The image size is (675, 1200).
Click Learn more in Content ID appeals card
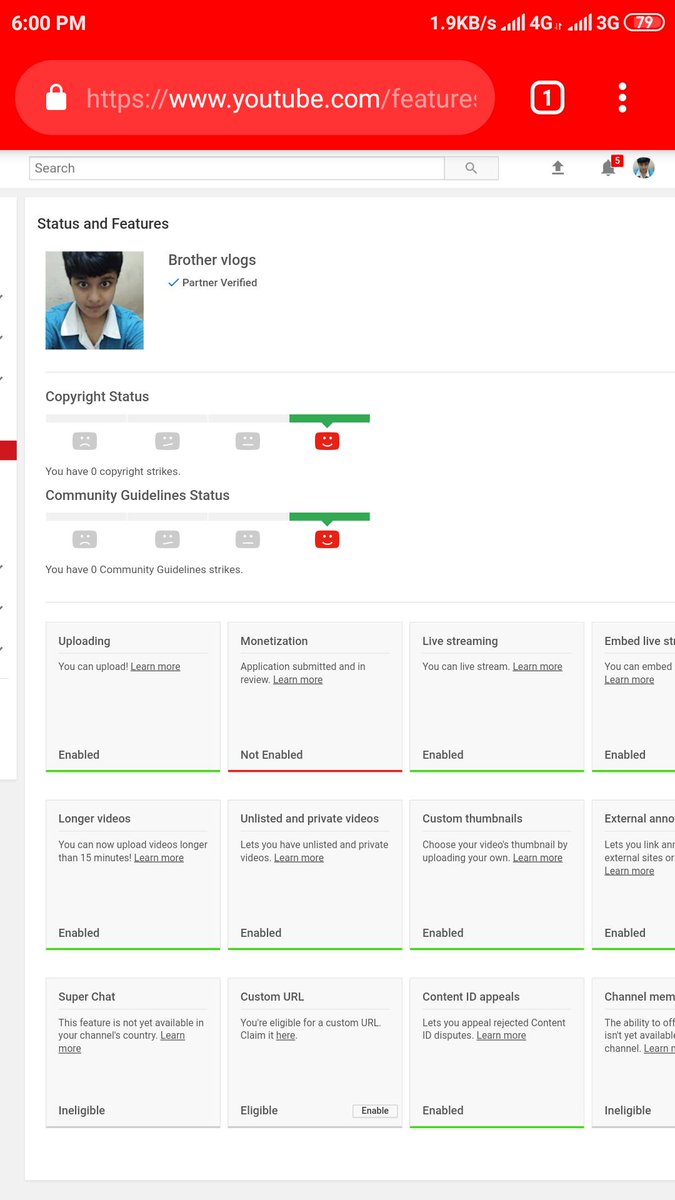click(501, 1036)
